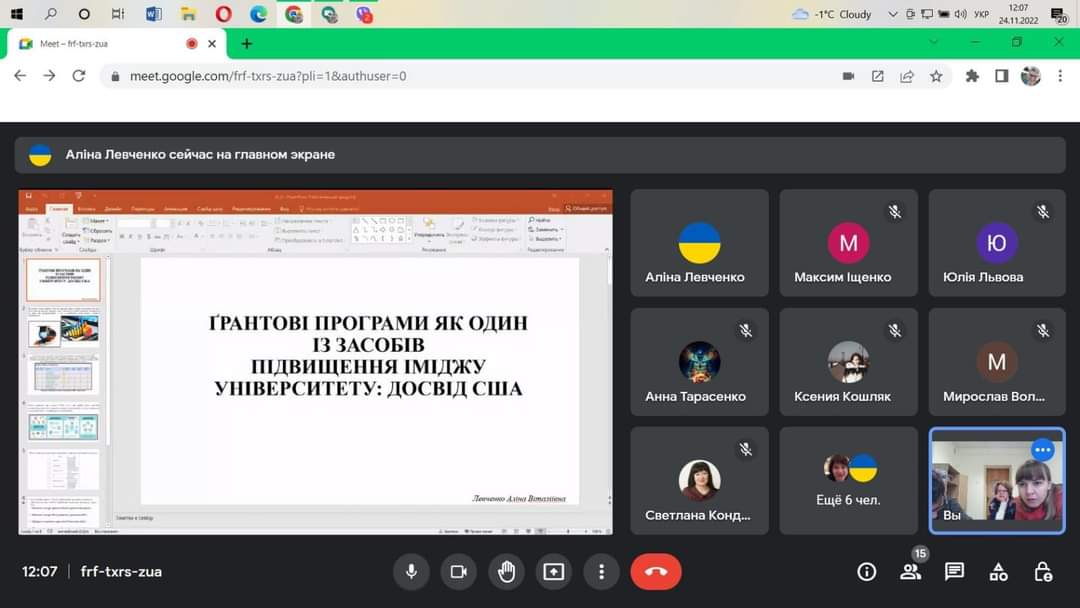Select the Meet frf-txrs-zua browser tab
This screenshot has width=1080, height=608.
point(100,44)
